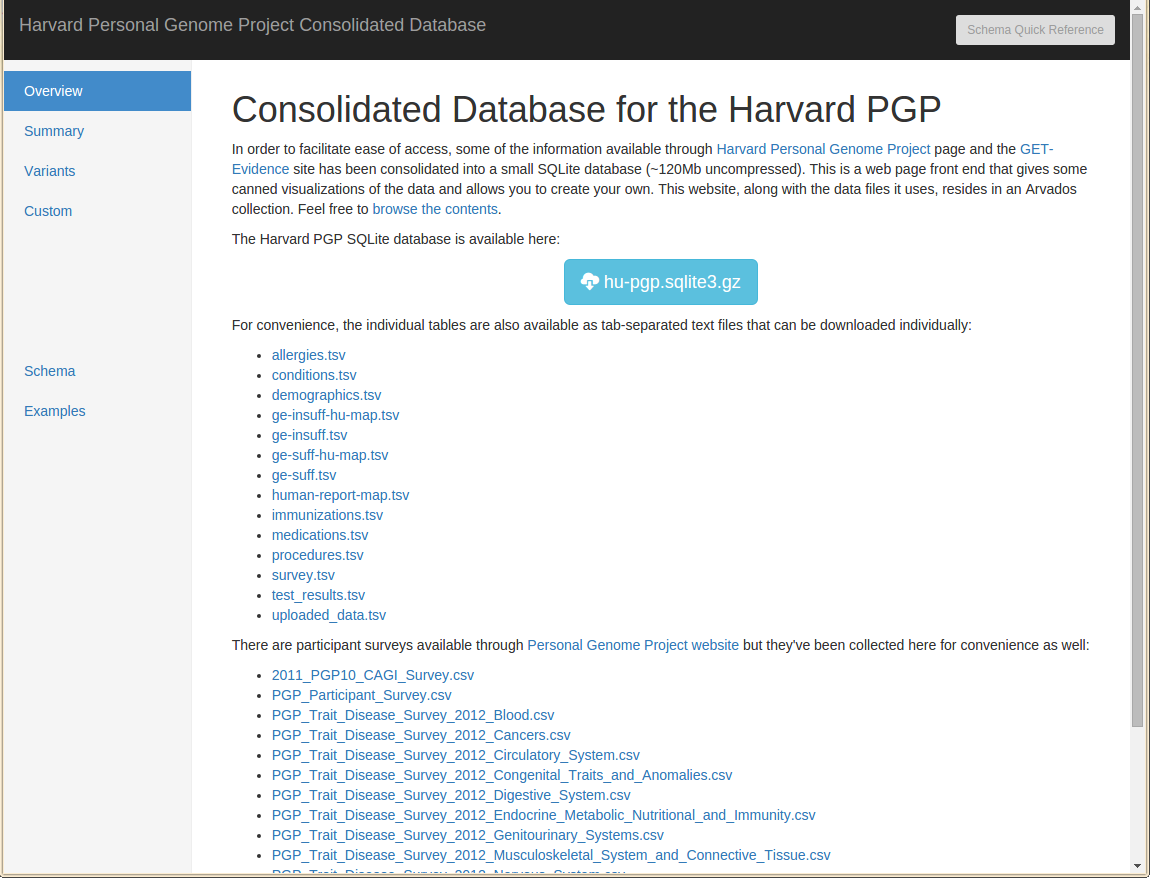Open uploaded_data.tsv link
The width and height of the screenshot is (1150, 878).
328,615
